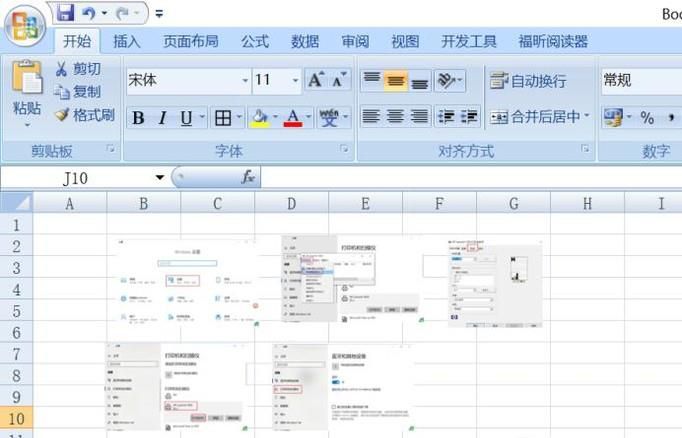Open the 页面布局 tab
This screenshot has height=438, width=682.
tap(191, 41)
